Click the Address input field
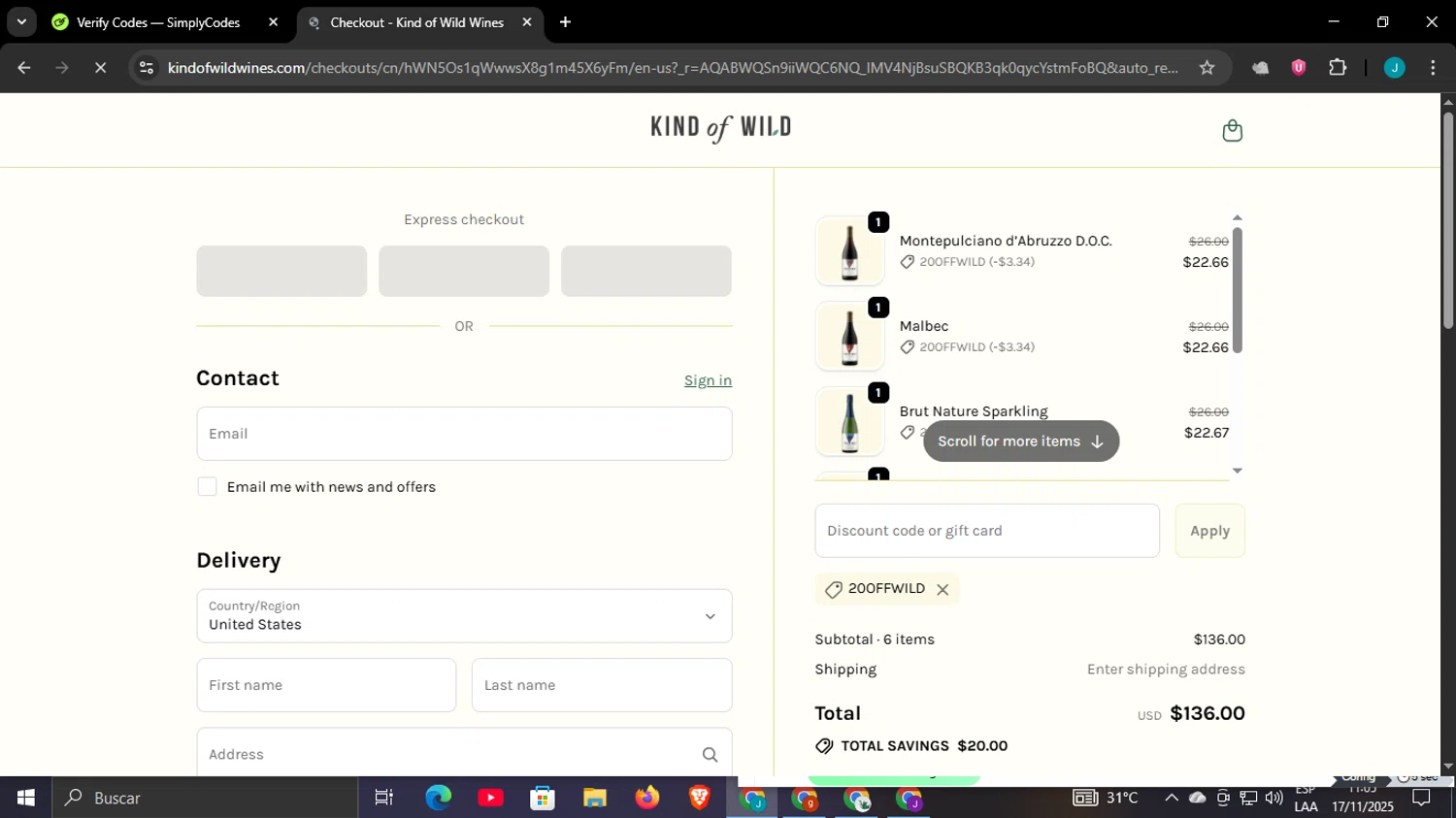The image size is (1456, 818). pyautogui.click(x=464, y=754)
